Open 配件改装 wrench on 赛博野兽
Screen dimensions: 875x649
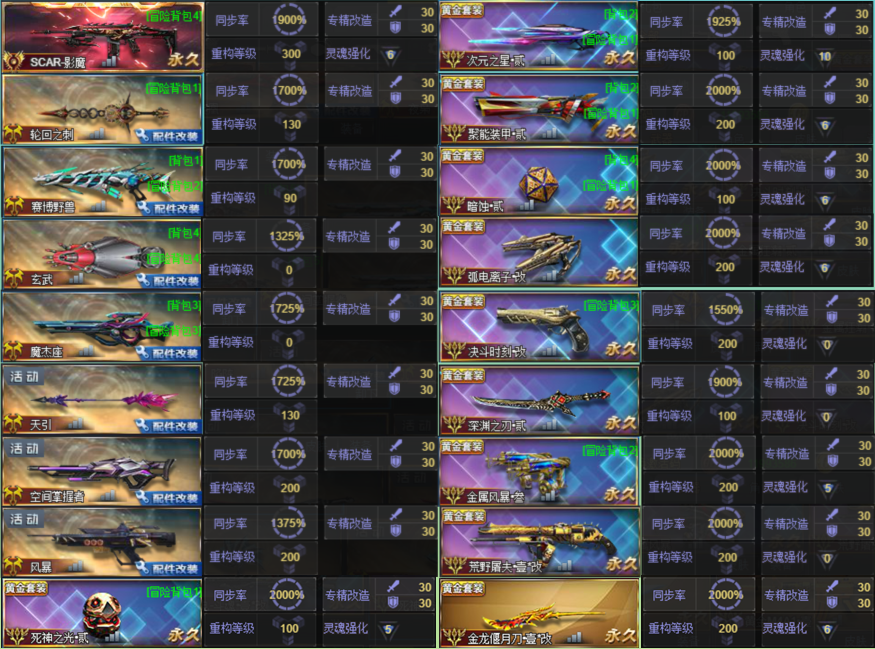point(169,208)
